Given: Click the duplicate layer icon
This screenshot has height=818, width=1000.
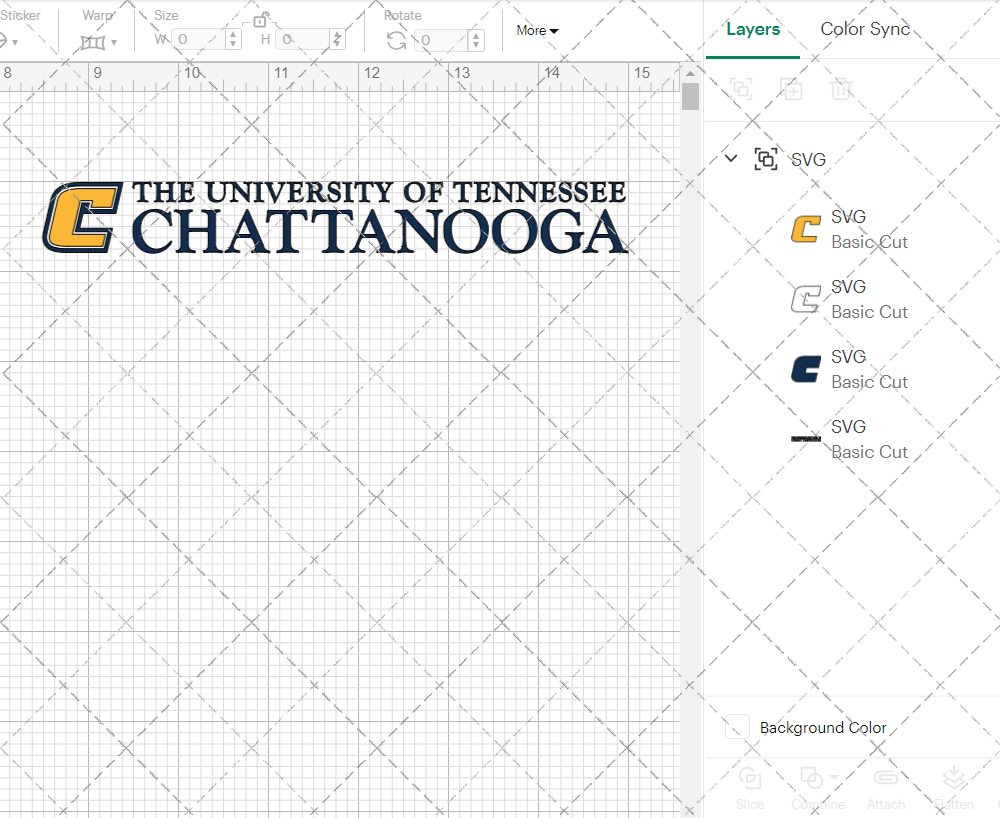Looking at the screenshot, I should 791,89.
